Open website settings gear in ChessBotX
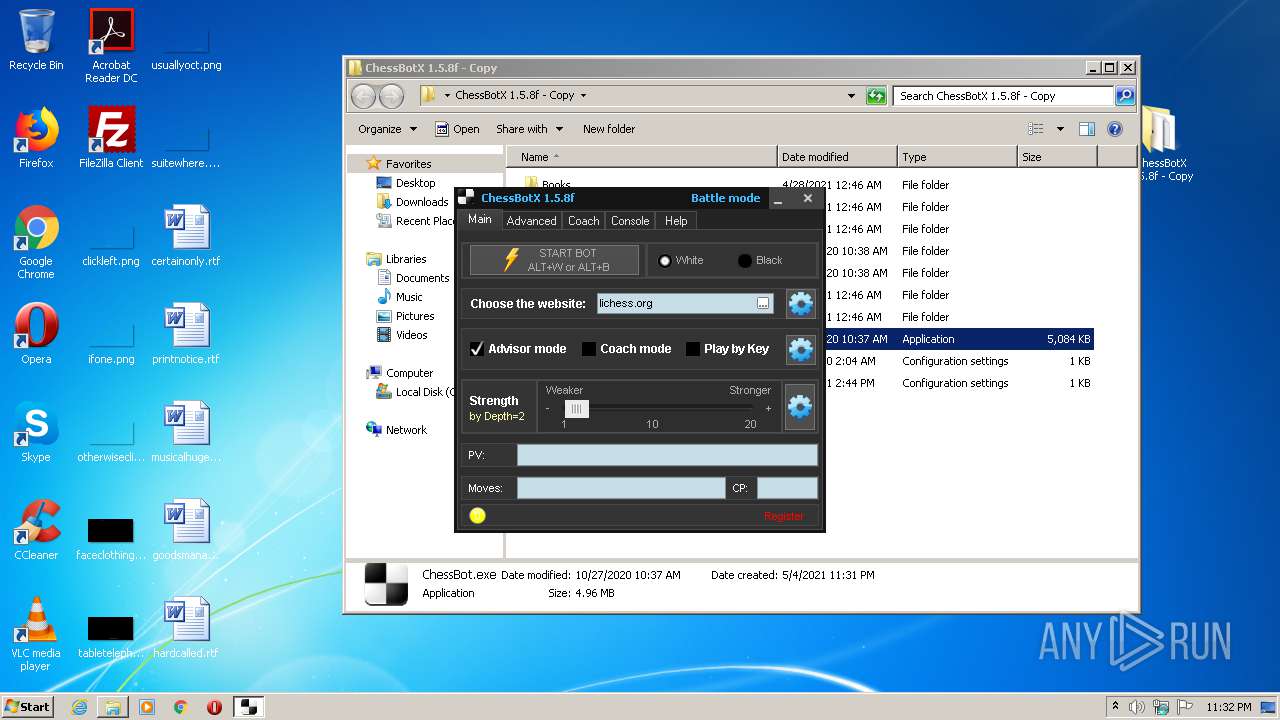1280x720 pixels. 801,303
